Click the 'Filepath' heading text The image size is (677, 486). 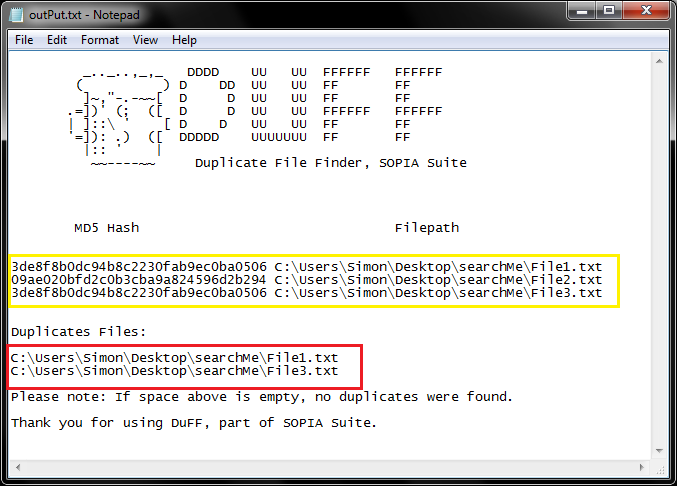click(x=427, y=228)
